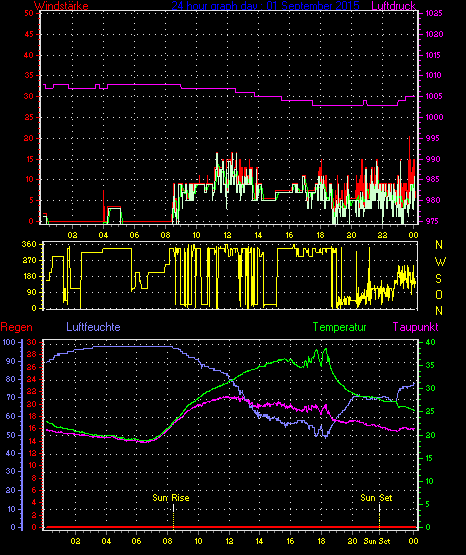Click the 1000 value on the Luftdruck axis

coord(434,117)
